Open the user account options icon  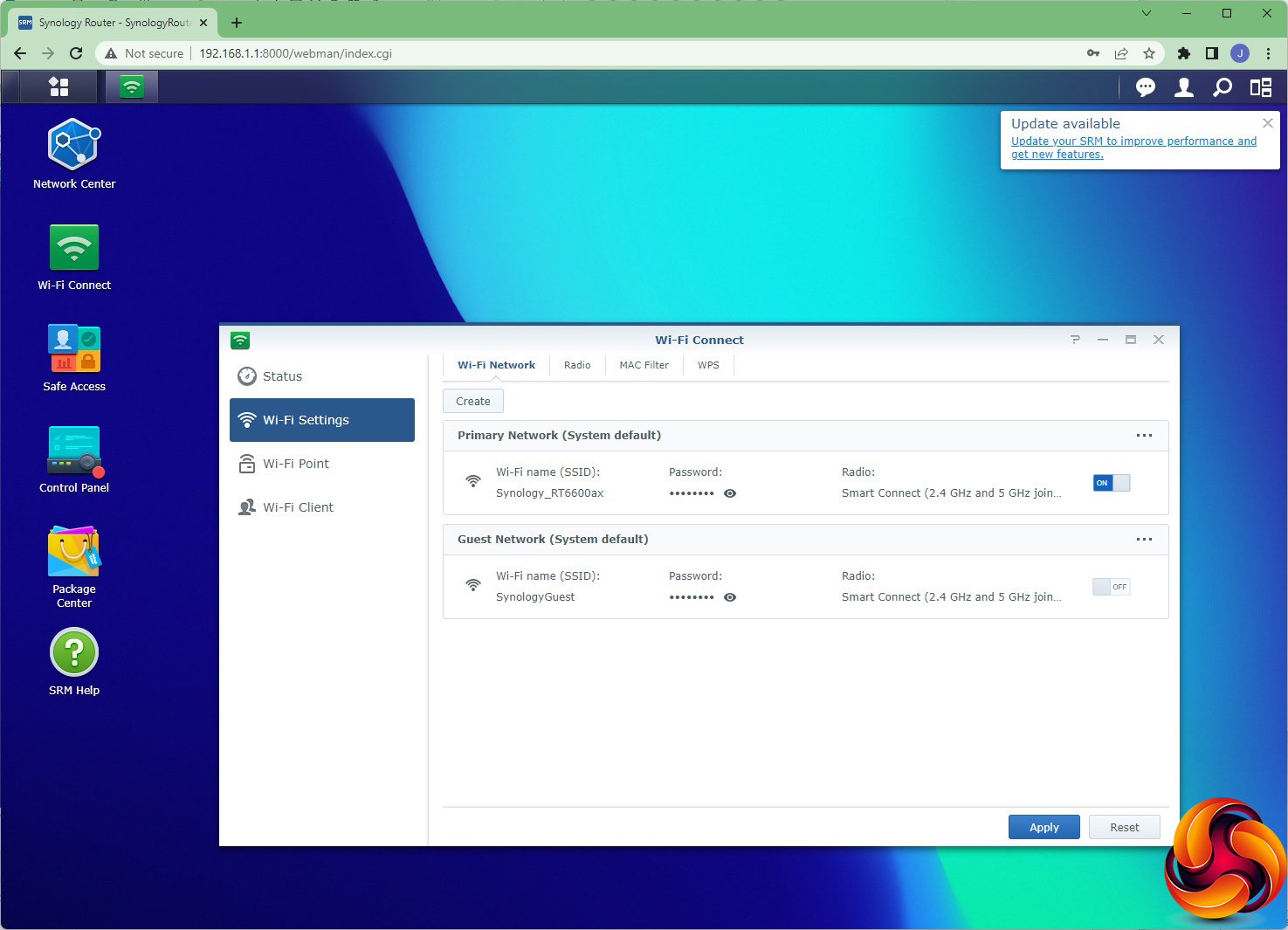[1184, 86]
